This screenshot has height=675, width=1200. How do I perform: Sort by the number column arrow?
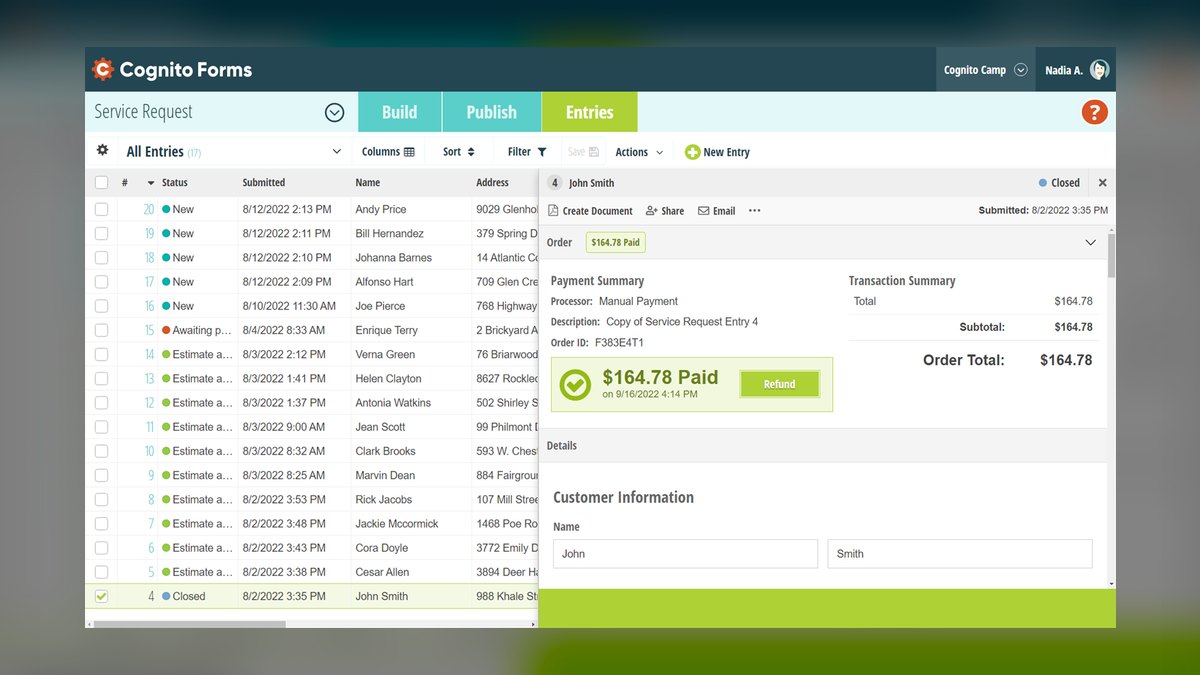click(151, 183)
